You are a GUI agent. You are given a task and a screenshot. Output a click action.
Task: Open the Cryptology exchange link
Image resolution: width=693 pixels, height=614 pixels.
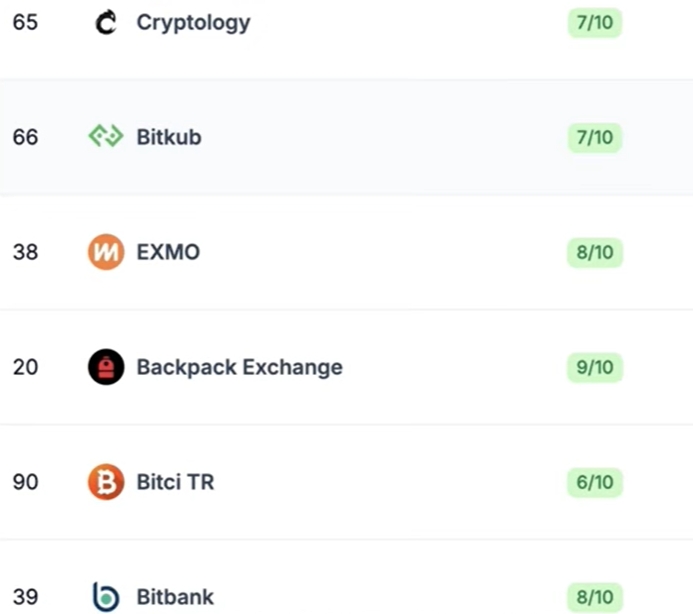[x=194, y=23]
